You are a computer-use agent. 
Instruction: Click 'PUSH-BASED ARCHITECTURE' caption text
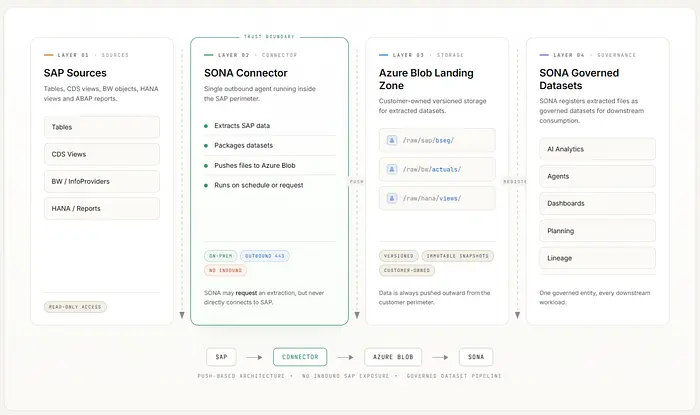click(241, 376)
